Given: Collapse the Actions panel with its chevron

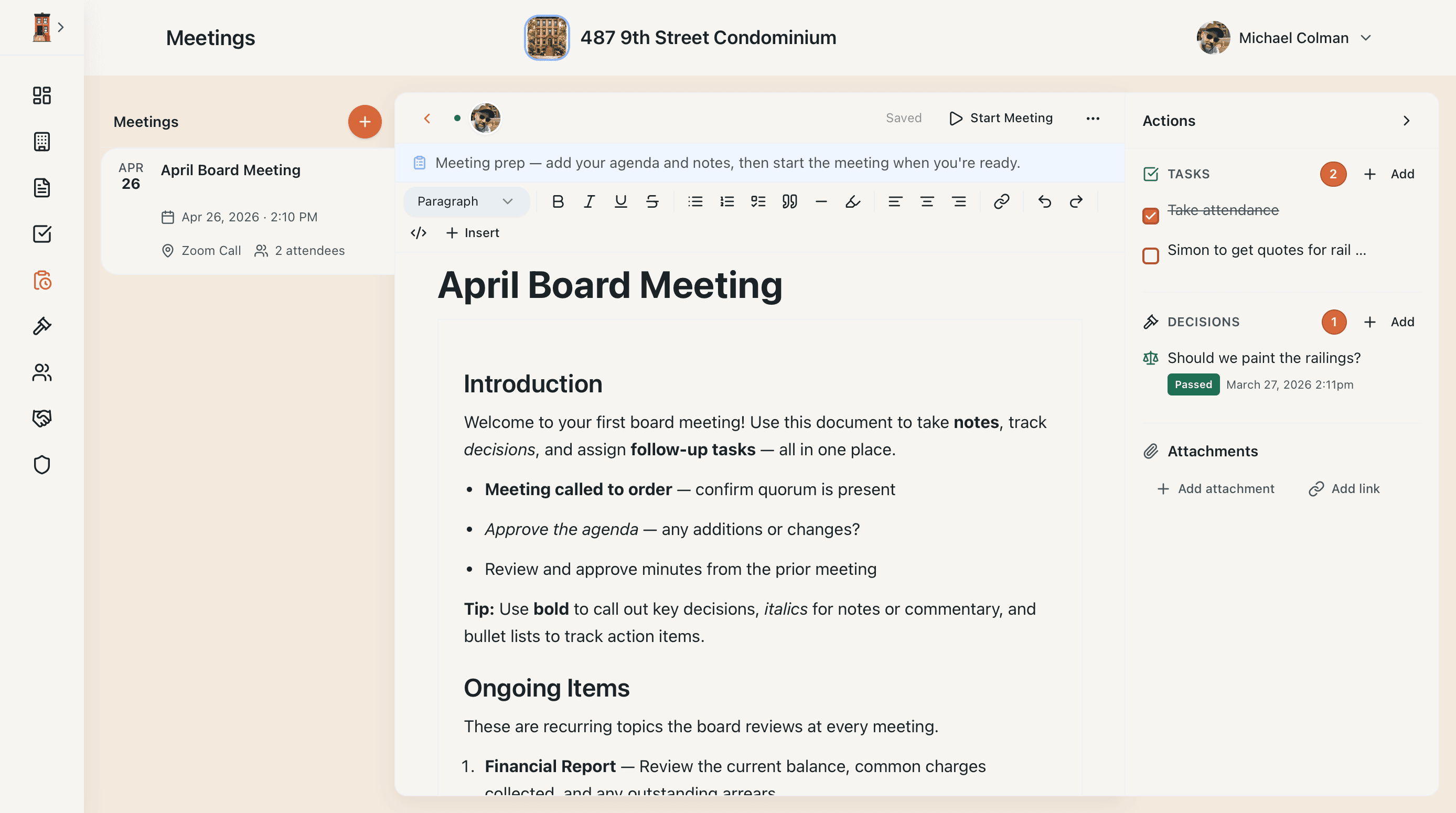Looking at the screenshot, I should pyautogui.click(x=1407, y=121).
